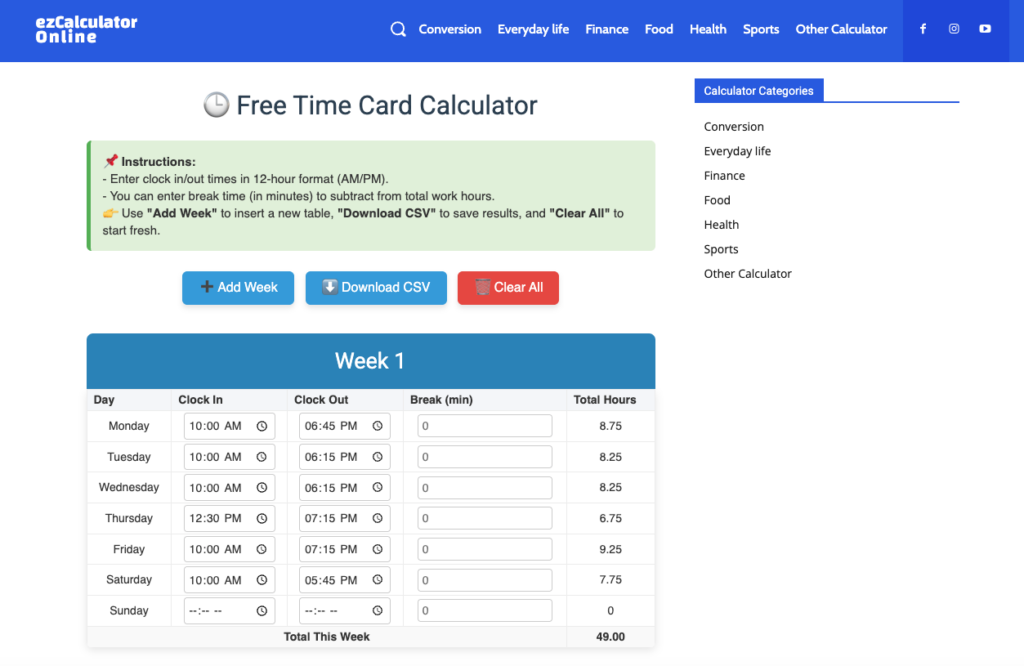Select Health in the navigation bar
The width and height of the screenshot is (1024, 666).
(707, 29)
